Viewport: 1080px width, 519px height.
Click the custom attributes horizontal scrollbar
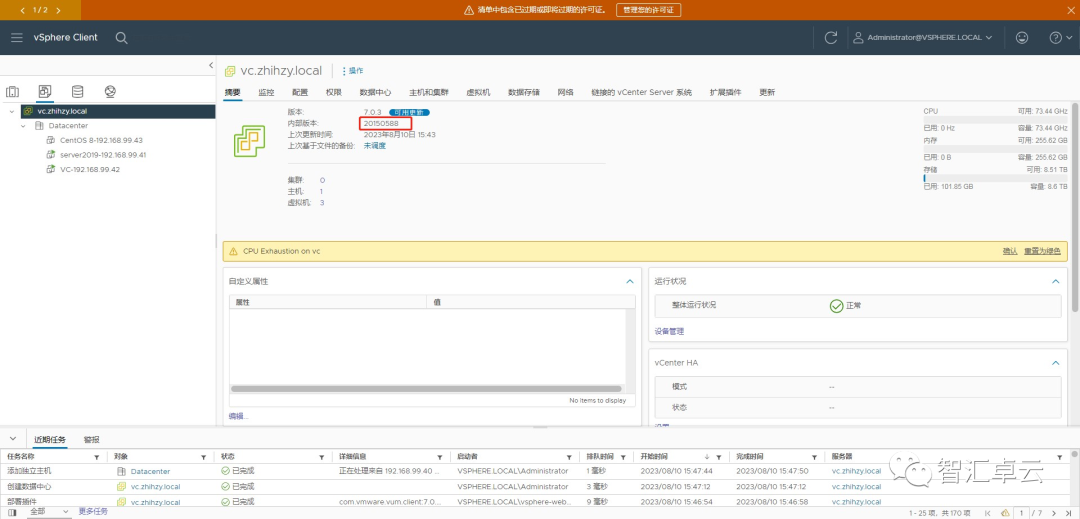click(x=427, y=389)
